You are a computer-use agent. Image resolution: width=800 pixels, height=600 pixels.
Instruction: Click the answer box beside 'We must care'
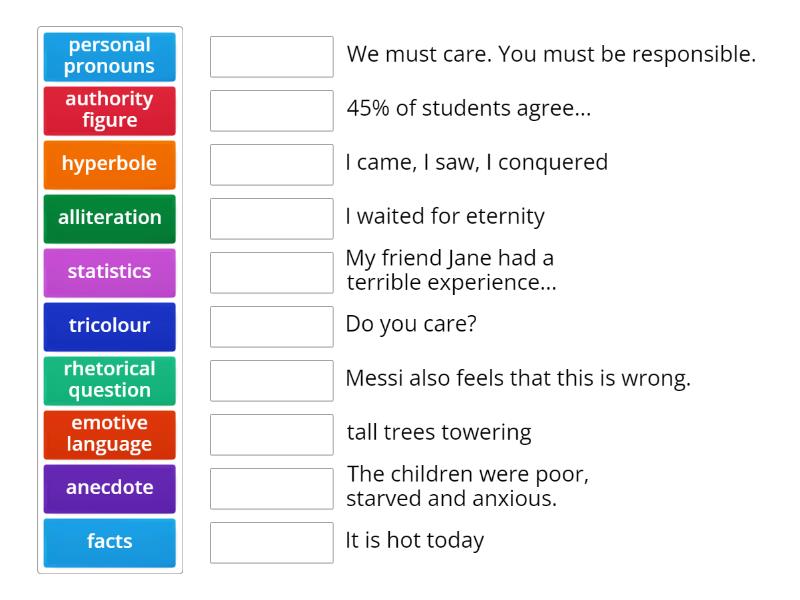pyautogui.click(x=271, y=57)
